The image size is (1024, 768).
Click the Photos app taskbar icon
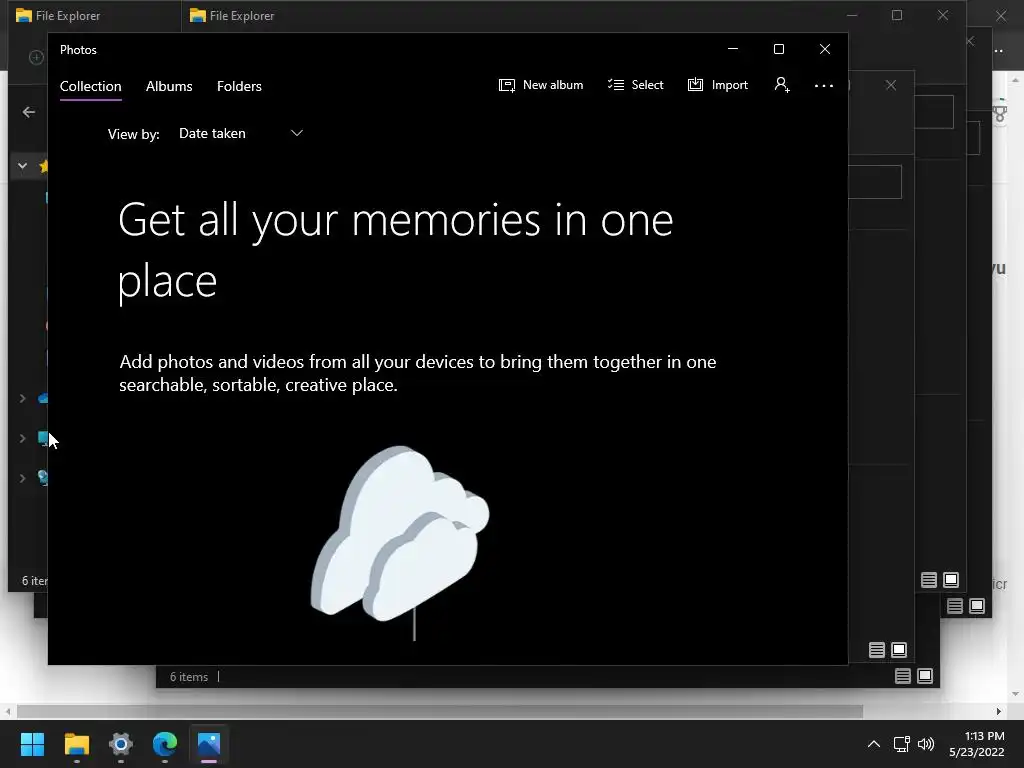pos(209,744)
